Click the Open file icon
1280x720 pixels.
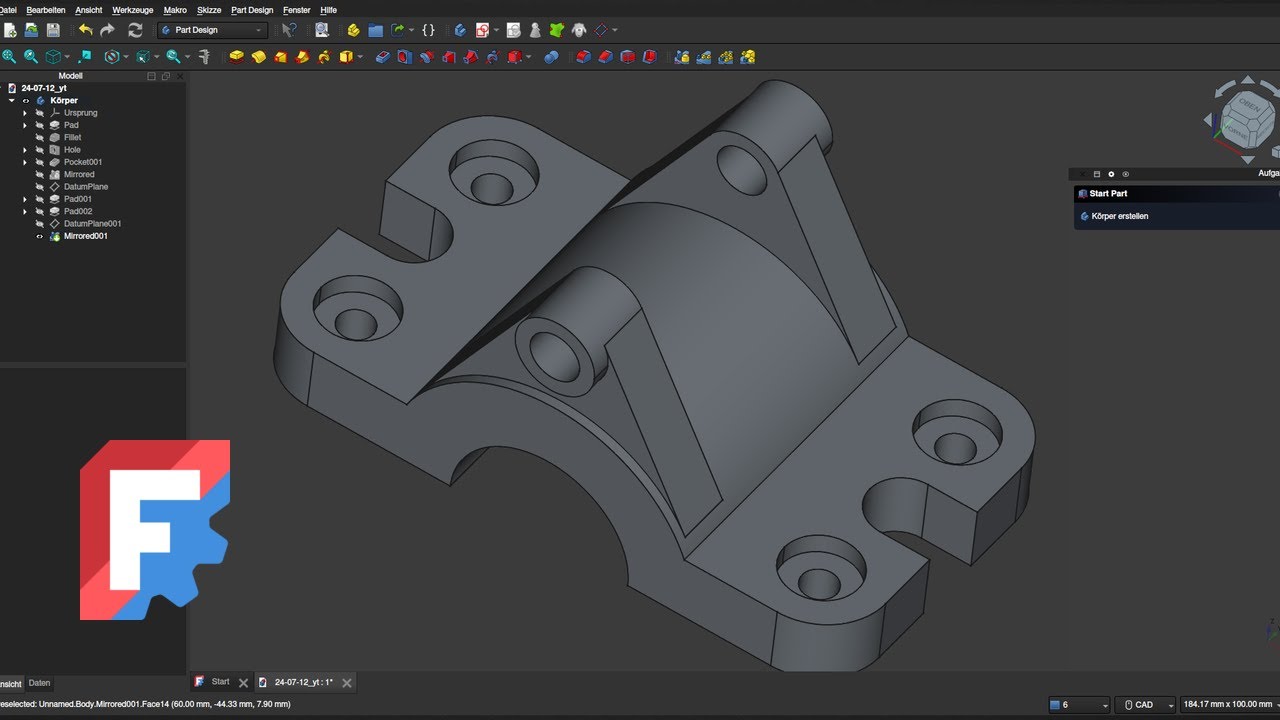point(31,30)
